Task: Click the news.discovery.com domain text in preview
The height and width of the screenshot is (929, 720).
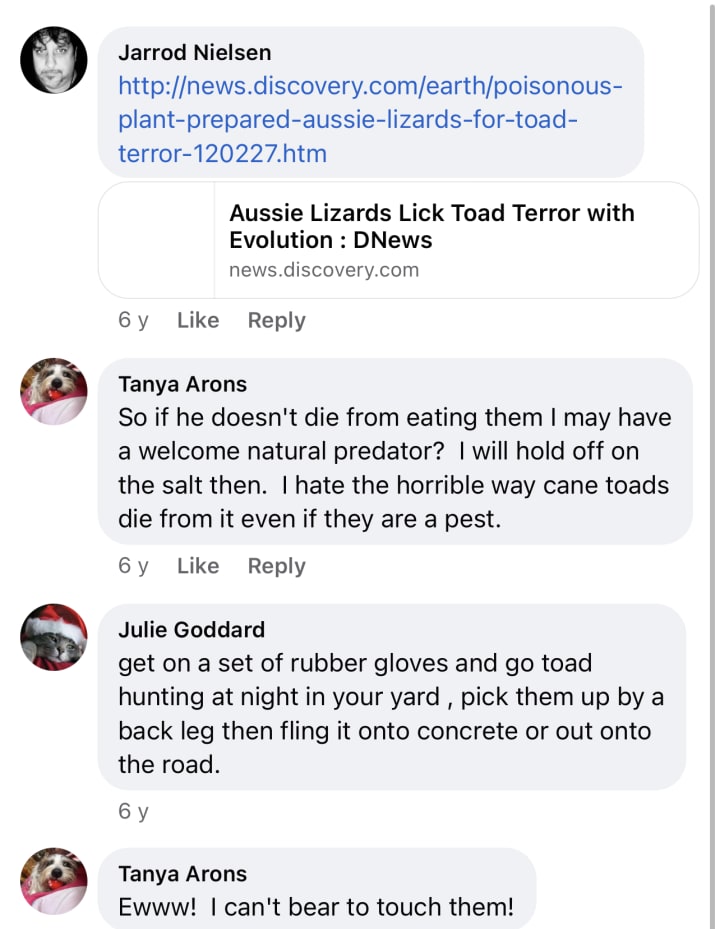Action: tap(324, 270)
